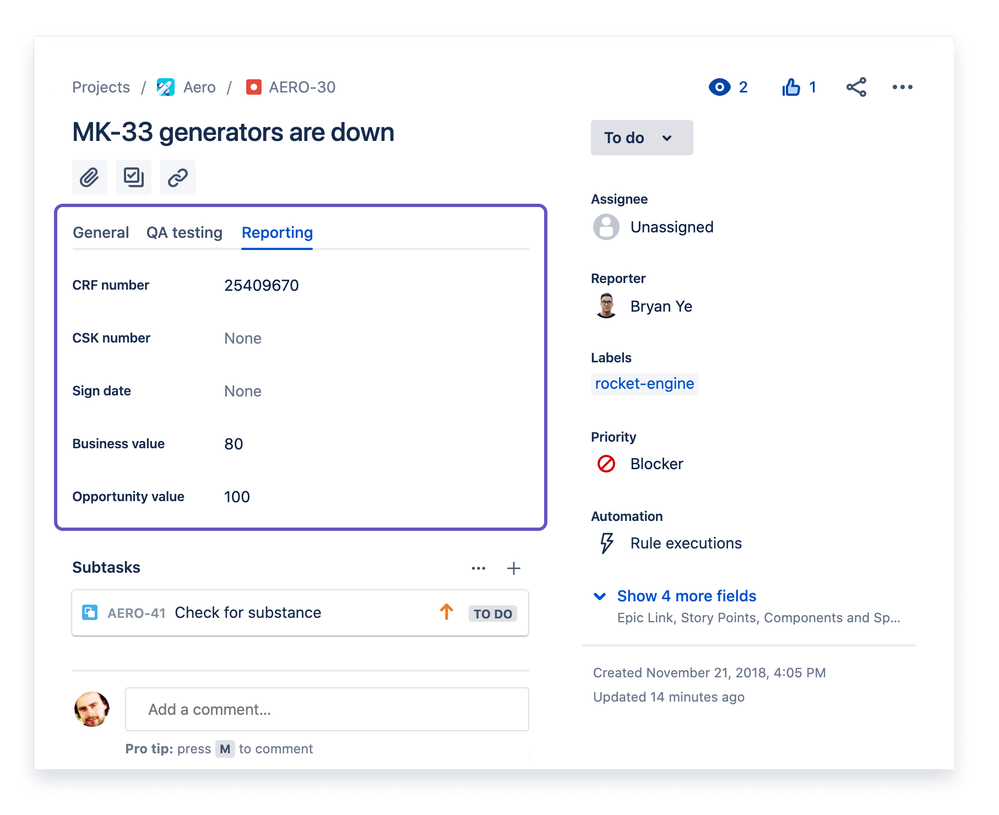Open the Subtasks more options menu

click(478, 568)
